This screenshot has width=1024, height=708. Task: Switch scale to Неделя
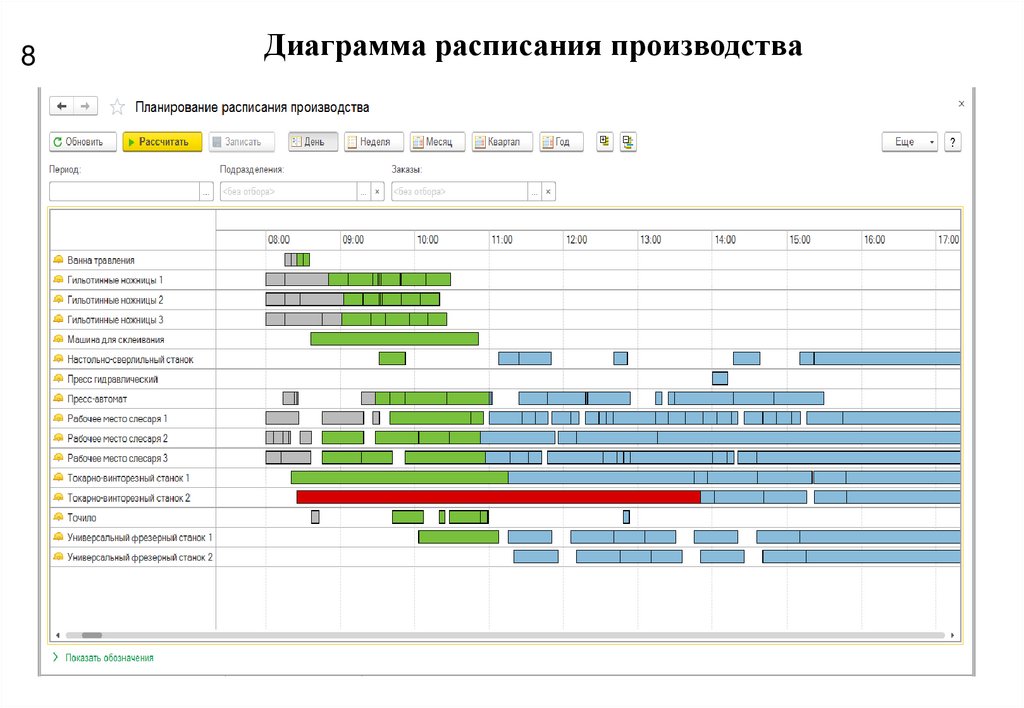coord(374,142)
